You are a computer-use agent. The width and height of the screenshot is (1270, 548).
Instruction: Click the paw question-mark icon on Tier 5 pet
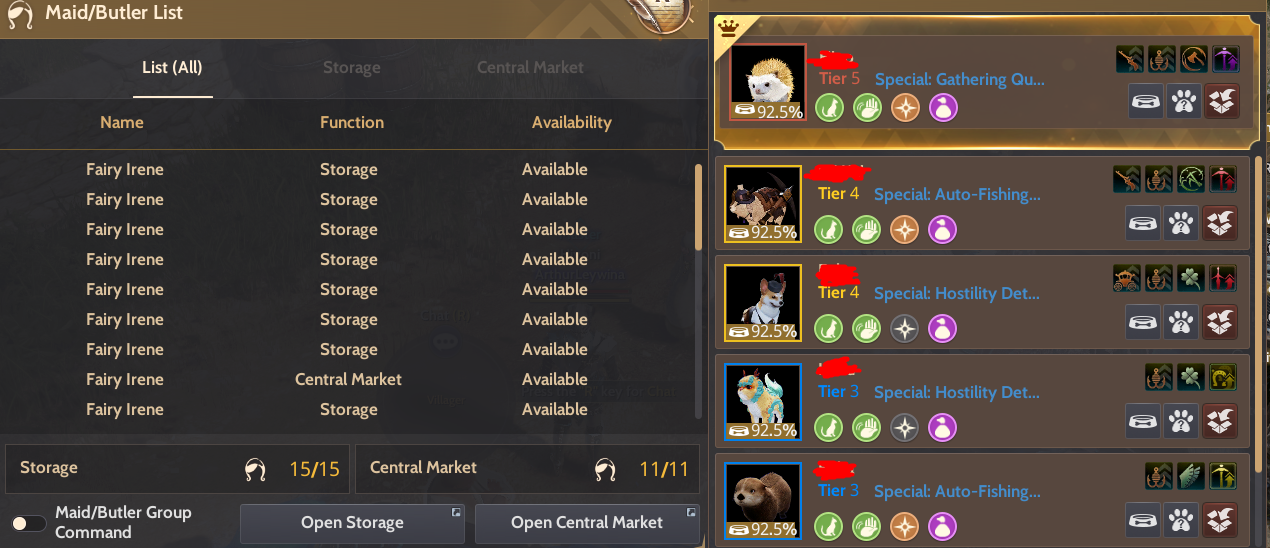point(1183,102)
